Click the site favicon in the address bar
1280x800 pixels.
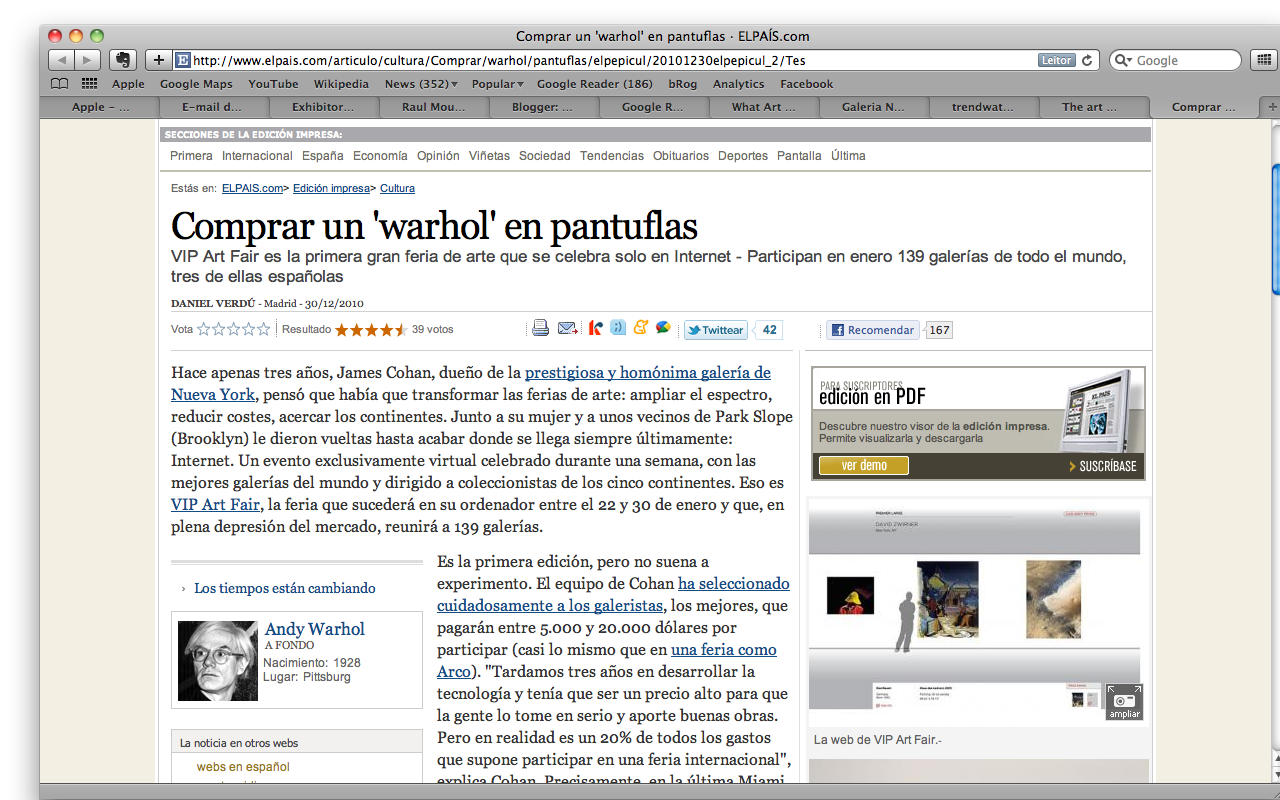pyautogui.click(x=183, y=60)
